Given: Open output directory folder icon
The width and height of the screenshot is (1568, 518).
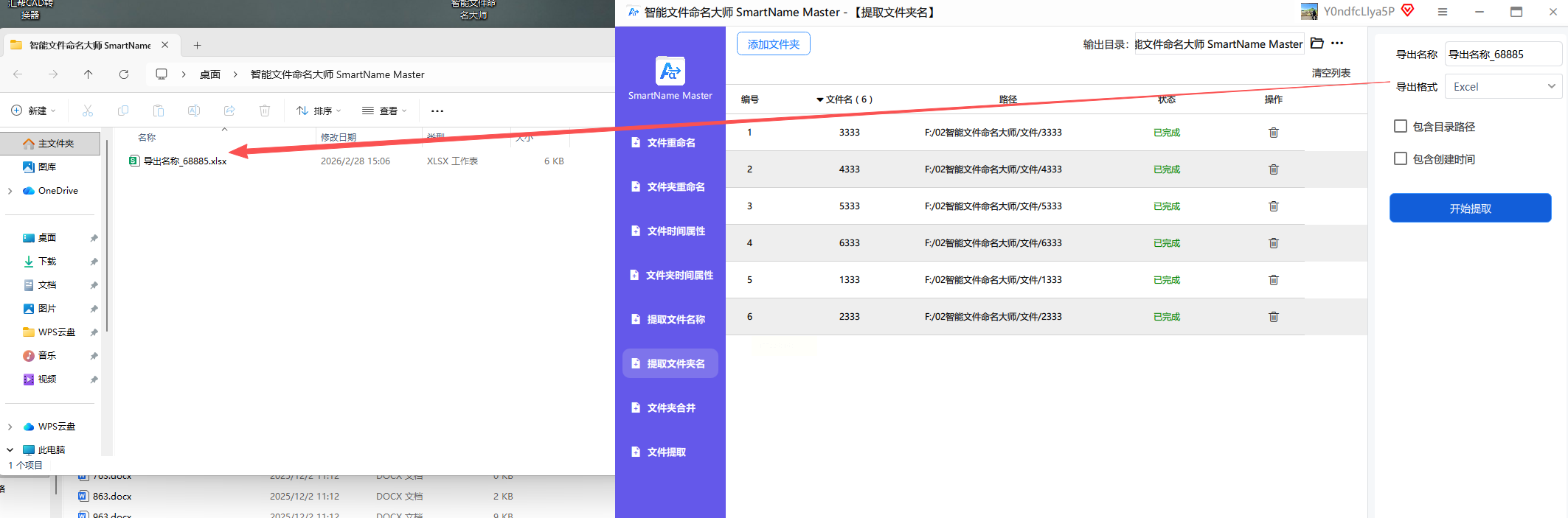Looking at the screenshot, I should click(1317, 43).
